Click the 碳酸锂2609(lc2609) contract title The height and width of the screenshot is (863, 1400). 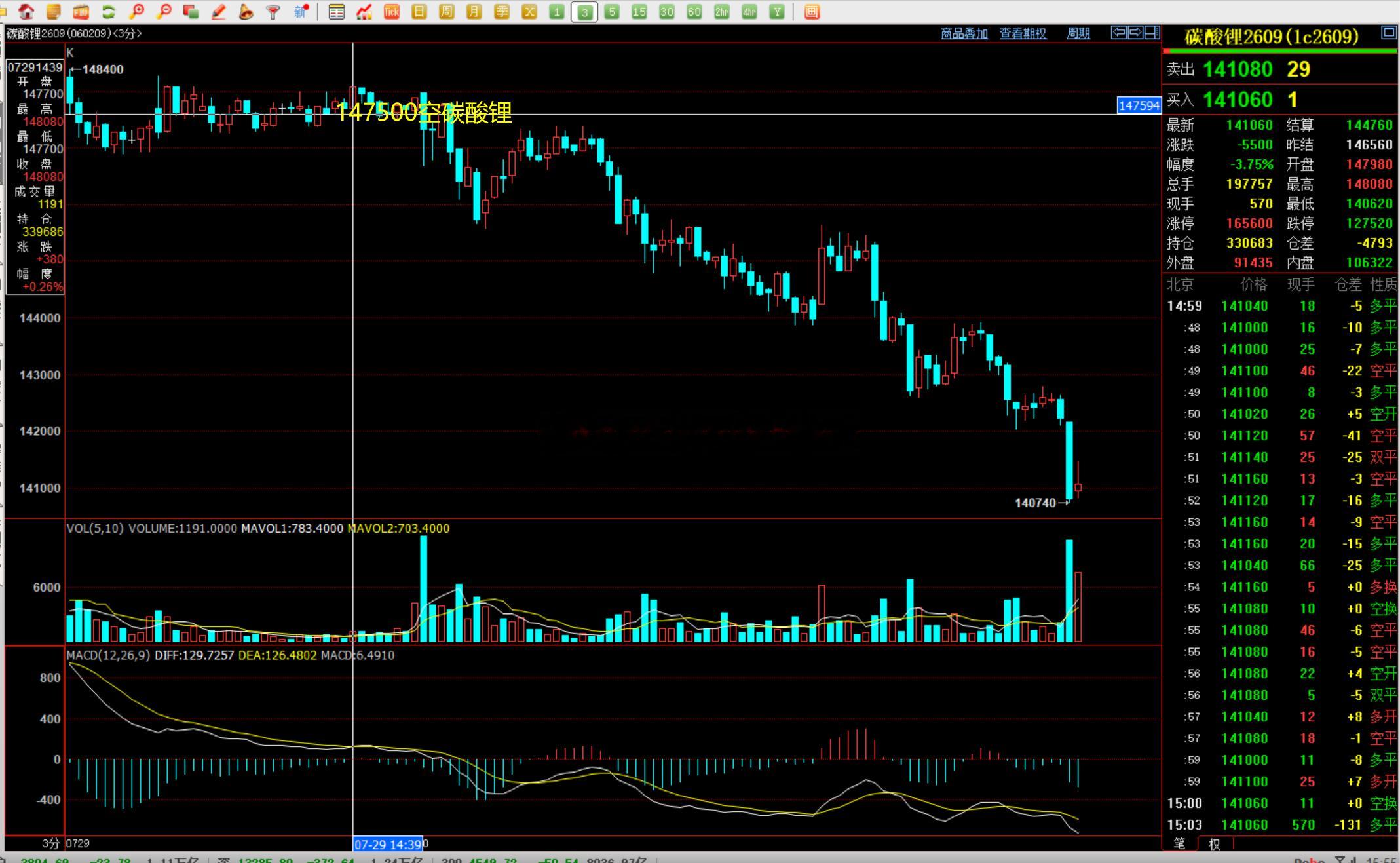coord(1272,37)
